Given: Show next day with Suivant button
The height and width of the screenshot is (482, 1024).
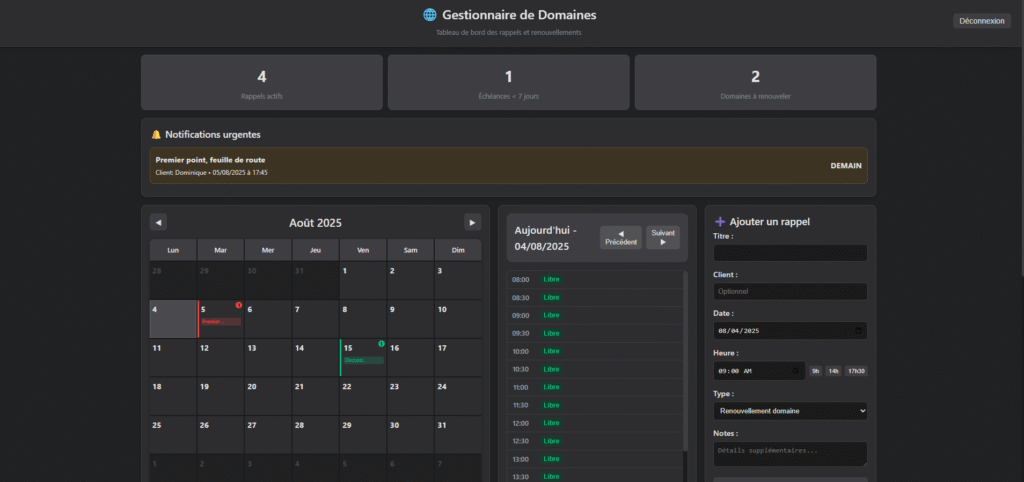Looking at the screenshot, I should click(663, 238).
